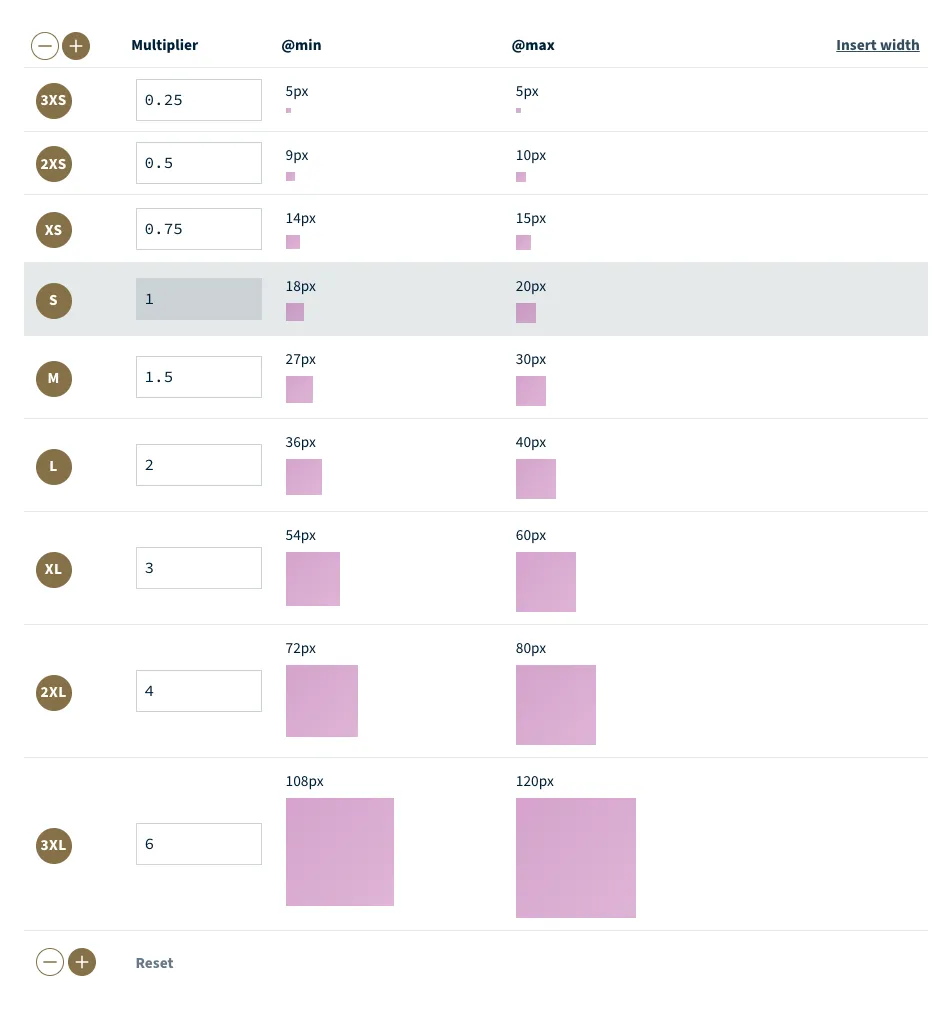Click the top plus (add step) icon

pyautogui.click(x=76, y=46)
